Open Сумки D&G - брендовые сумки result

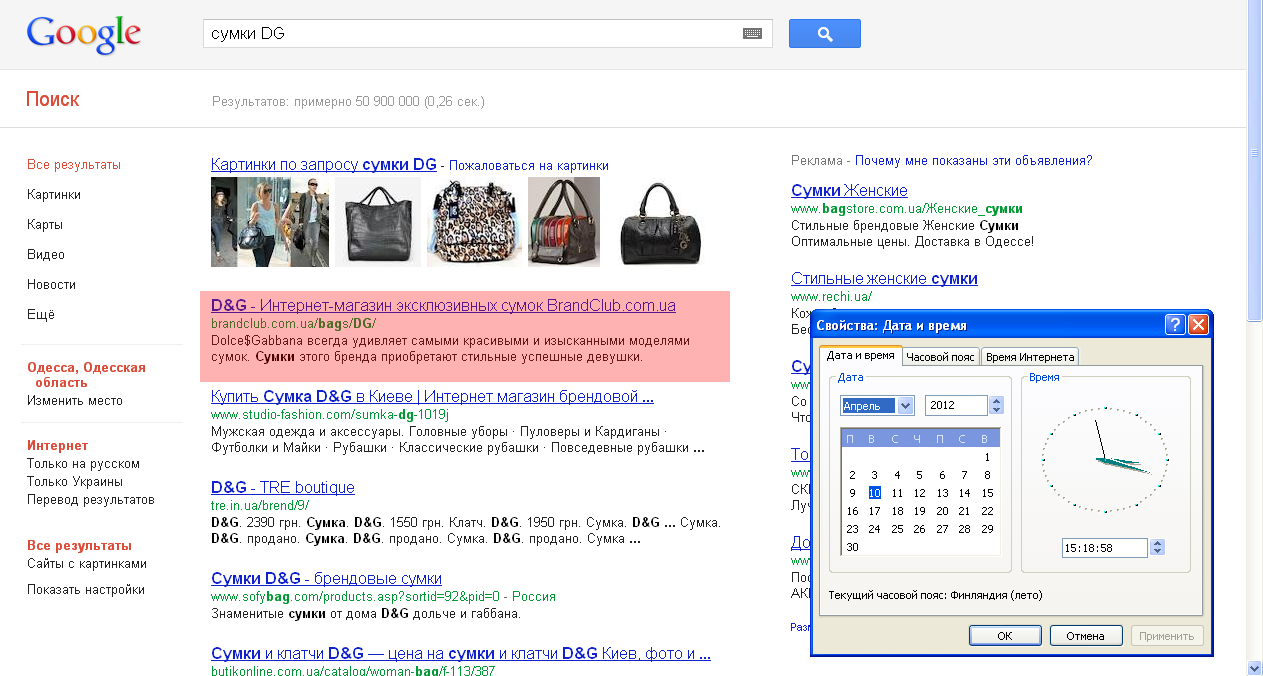tap(326, 579)
